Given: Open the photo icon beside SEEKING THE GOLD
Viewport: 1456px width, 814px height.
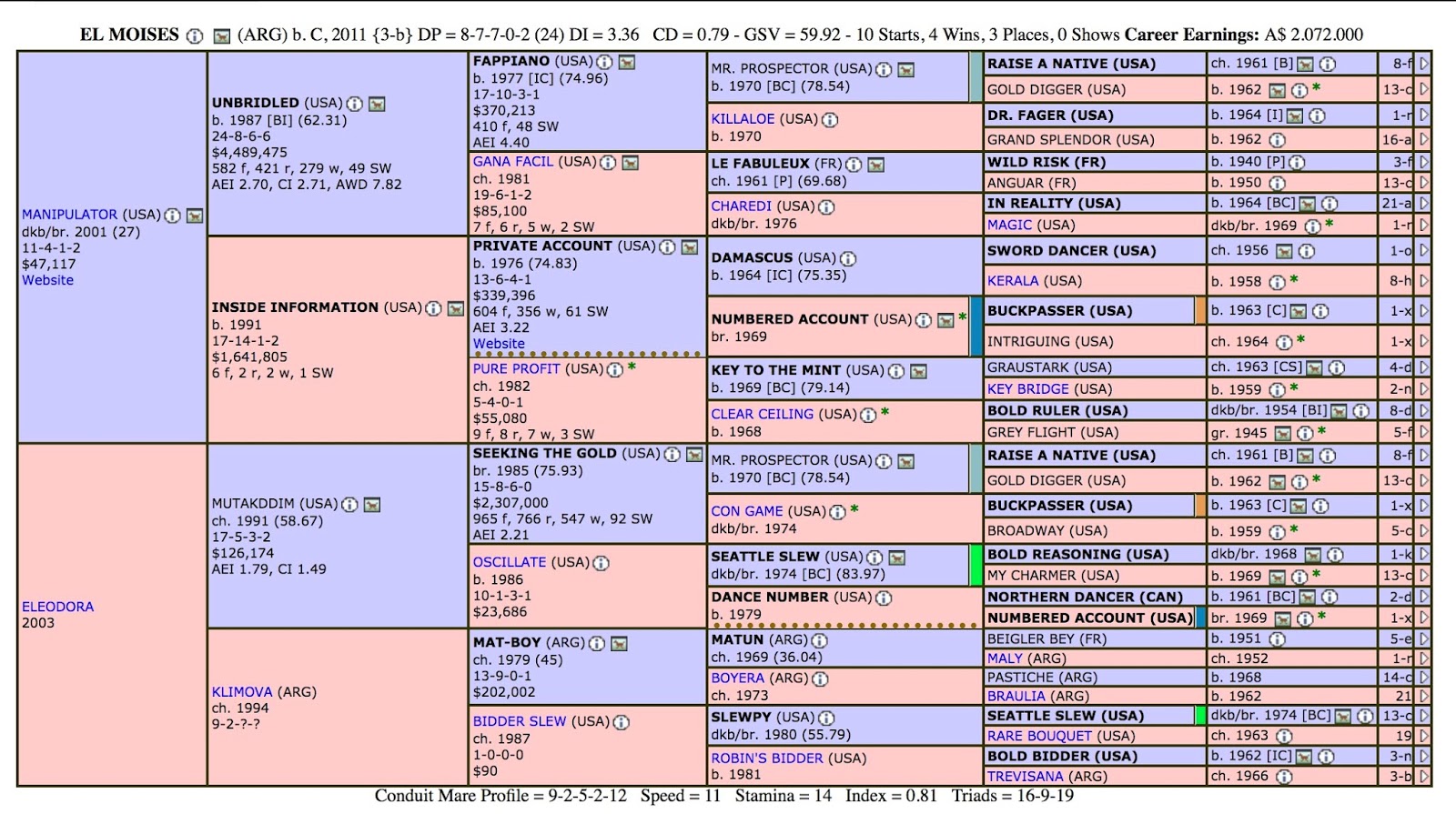Looking at the screenshot, I should click(x=694, y=454).
